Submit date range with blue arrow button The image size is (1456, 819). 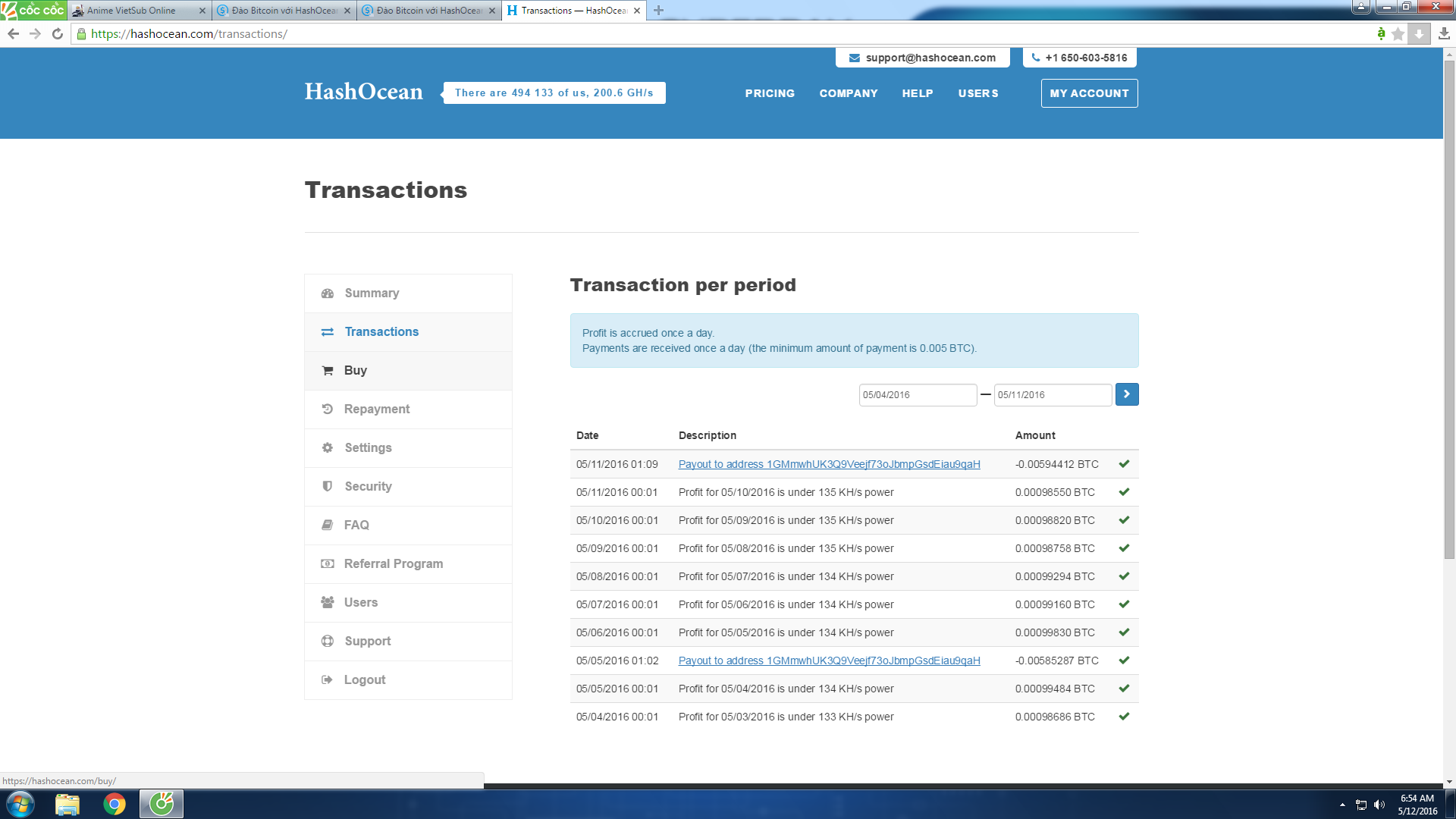[x=1127, y=394]
